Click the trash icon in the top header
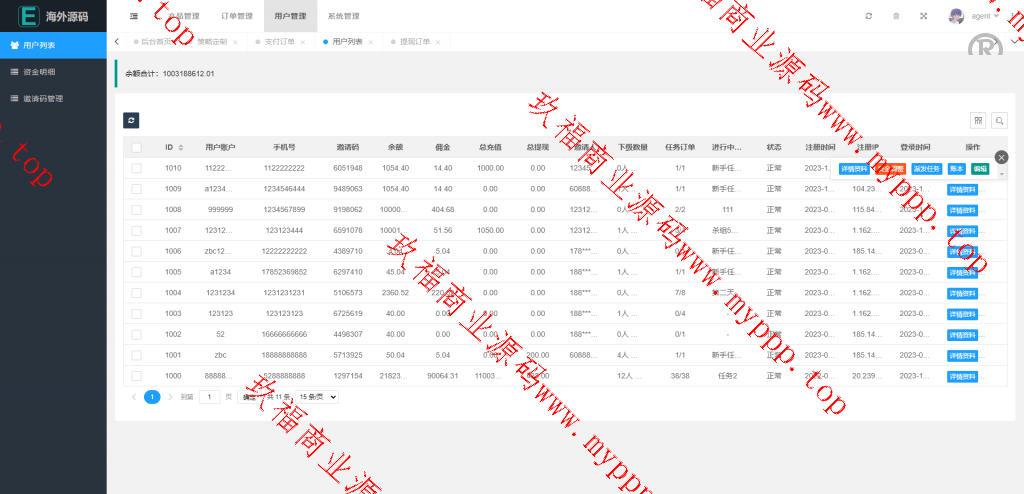This screenshot has height=494, width=1024. coord(896,16)
